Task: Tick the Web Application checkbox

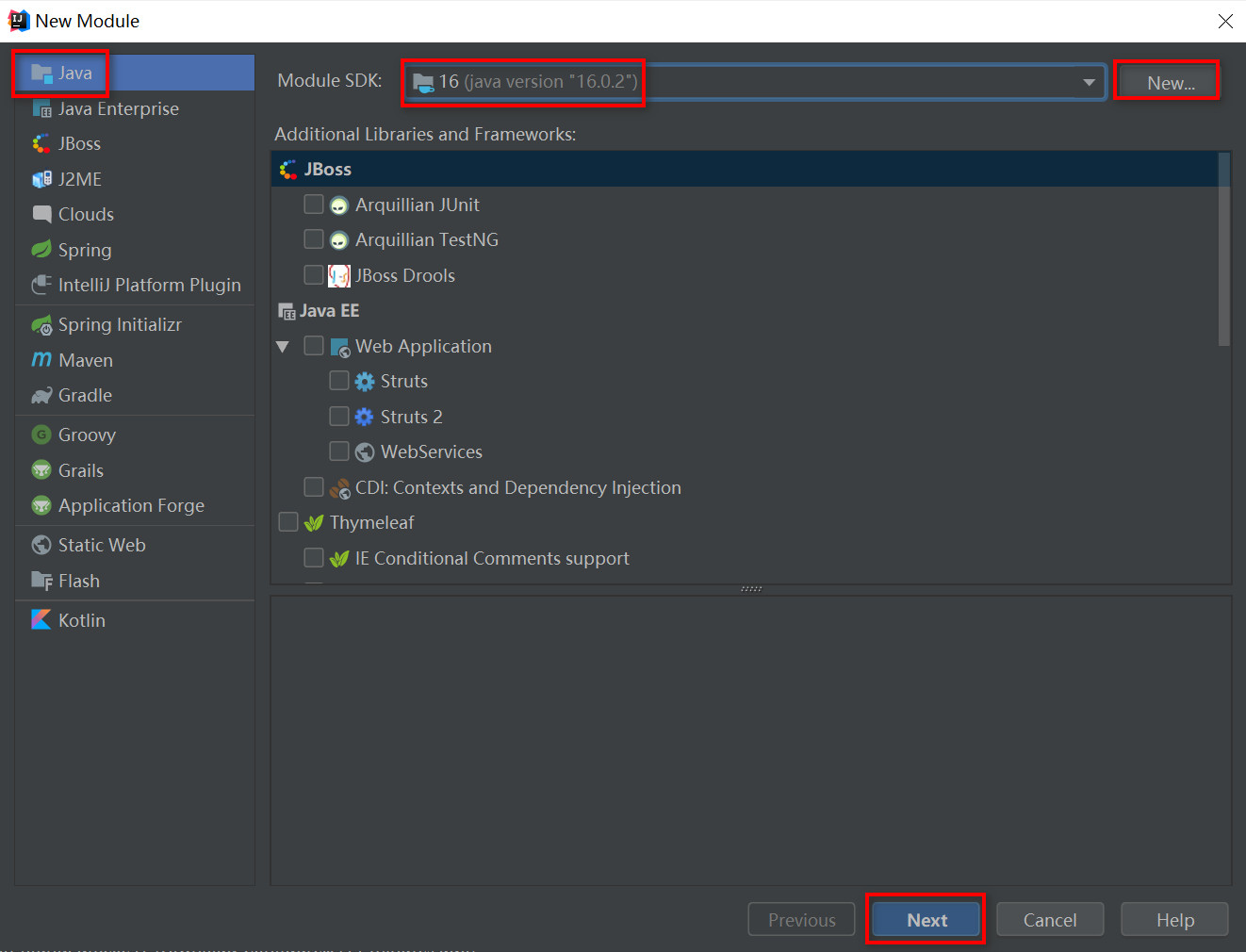Action: point(314,346)
